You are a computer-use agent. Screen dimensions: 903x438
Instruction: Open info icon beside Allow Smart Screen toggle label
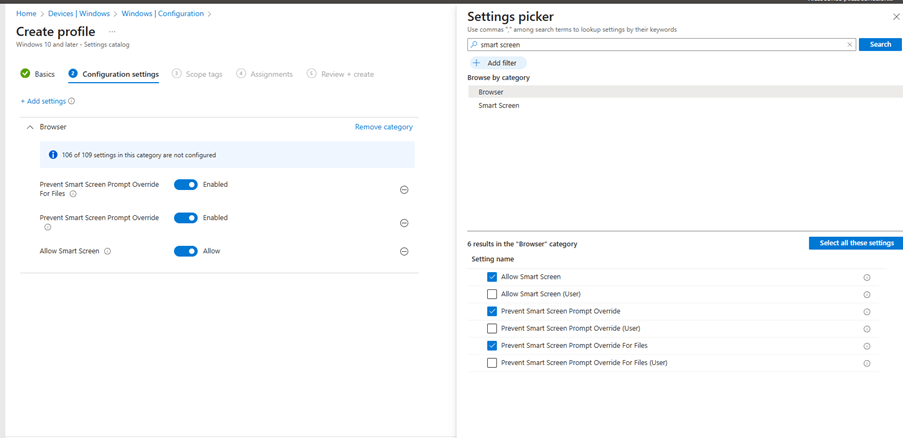tap(108, 252)
